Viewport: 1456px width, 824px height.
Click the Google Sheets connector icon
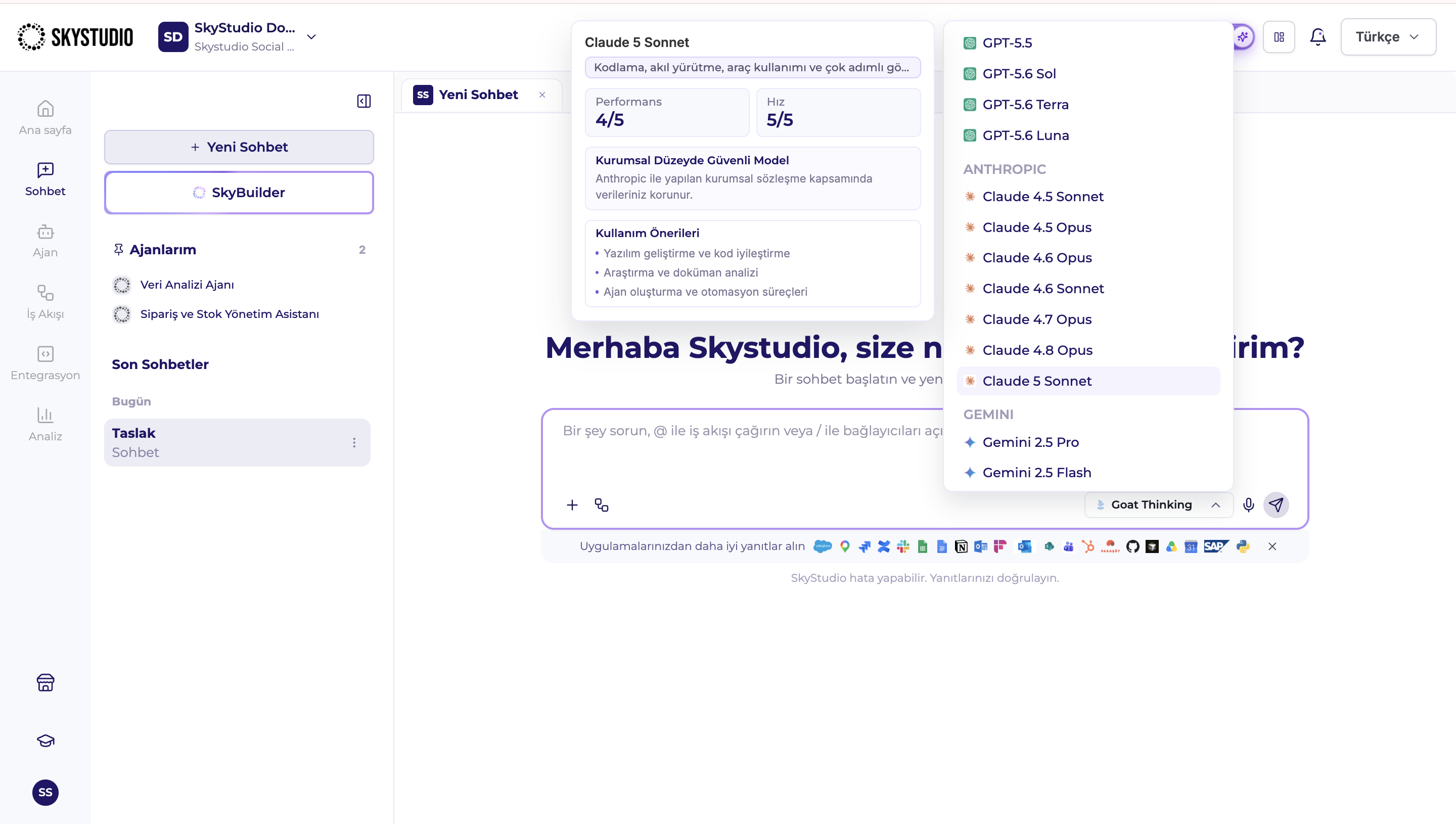coord(922,546)
